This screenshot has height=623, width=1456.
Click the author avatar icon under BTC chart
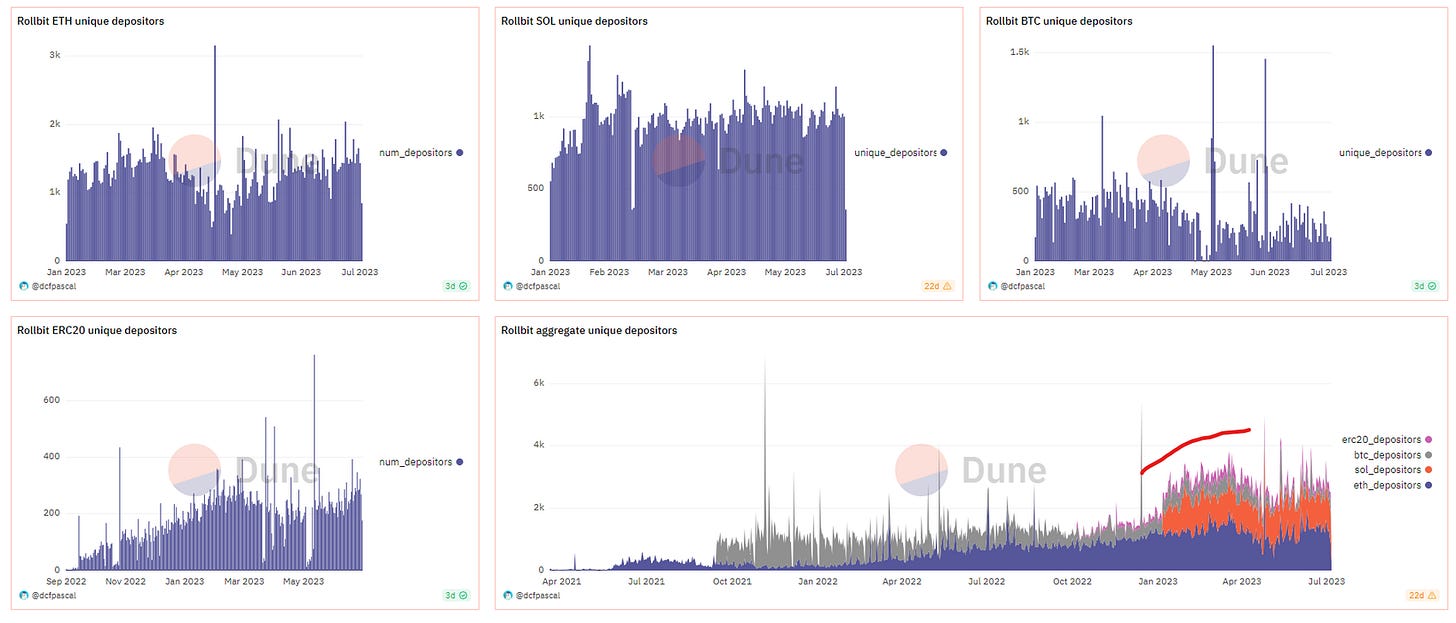993,286
